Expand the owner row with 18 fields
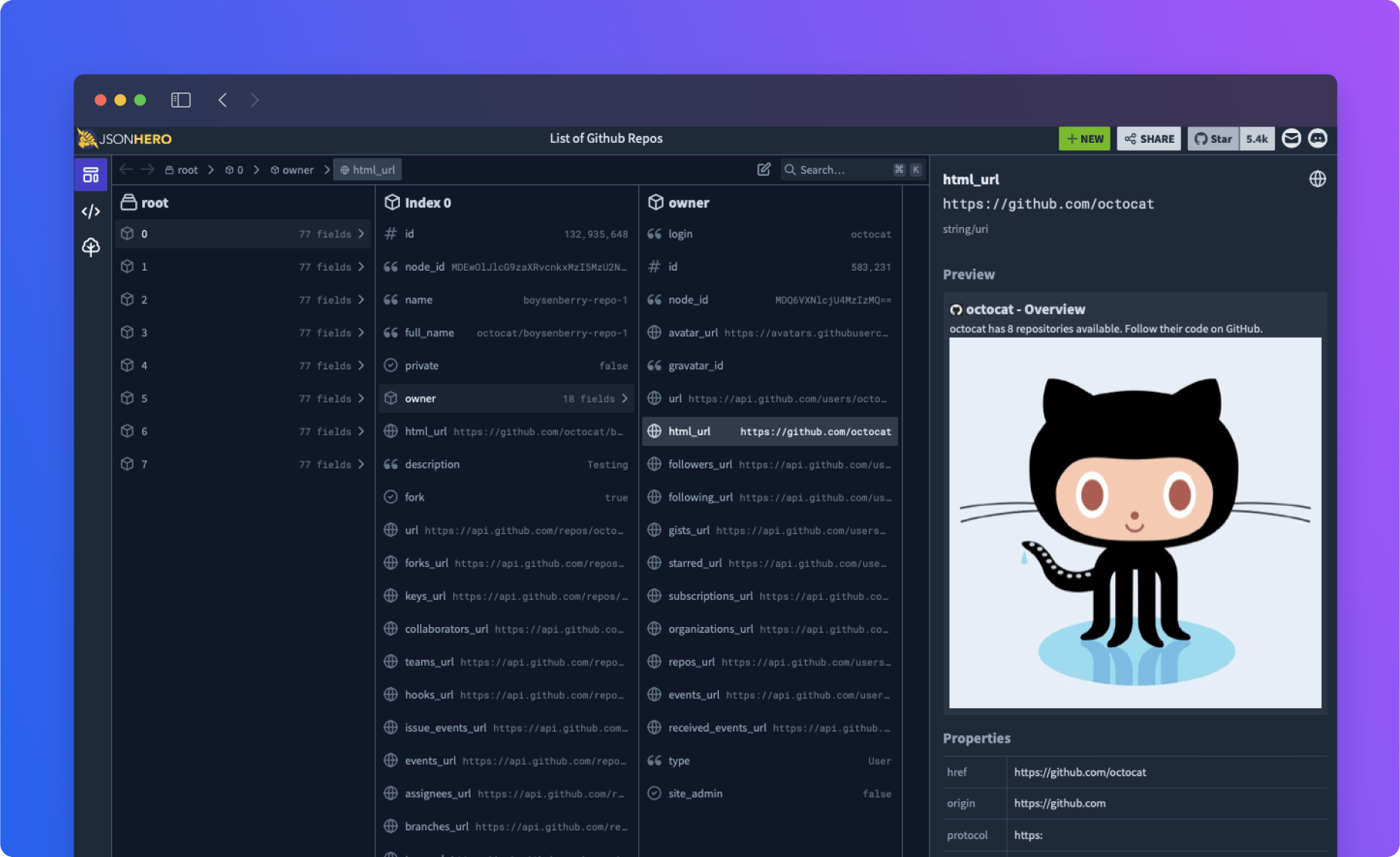Image resolution: width=1400 pixels, height=857 pixels. (x=506, y=398)
